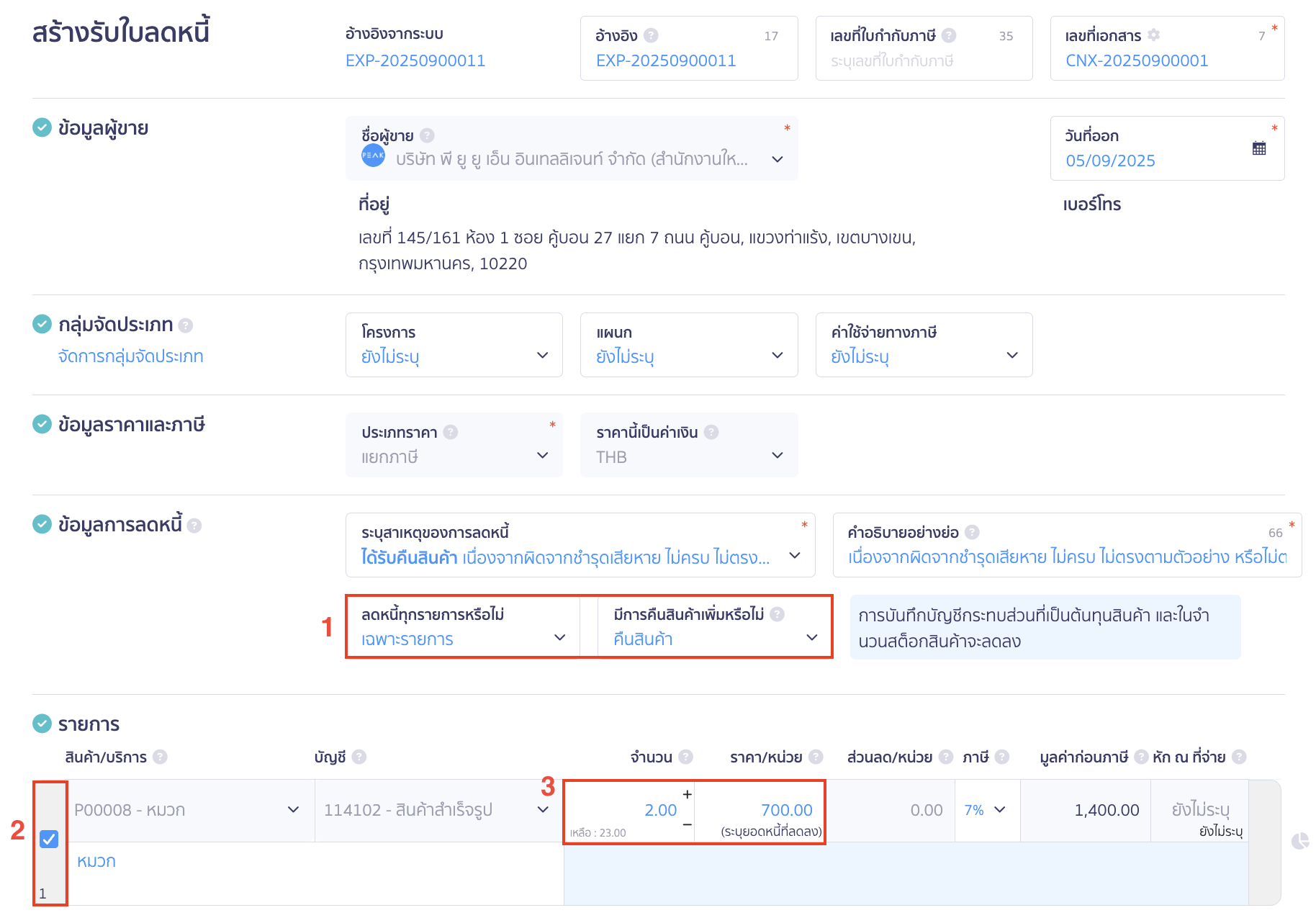Image resolution: width=1316 pixels, height=923 pixels.
Task: Click help icon next to ชื่อผู้ขาย
Action: [427, 135]
